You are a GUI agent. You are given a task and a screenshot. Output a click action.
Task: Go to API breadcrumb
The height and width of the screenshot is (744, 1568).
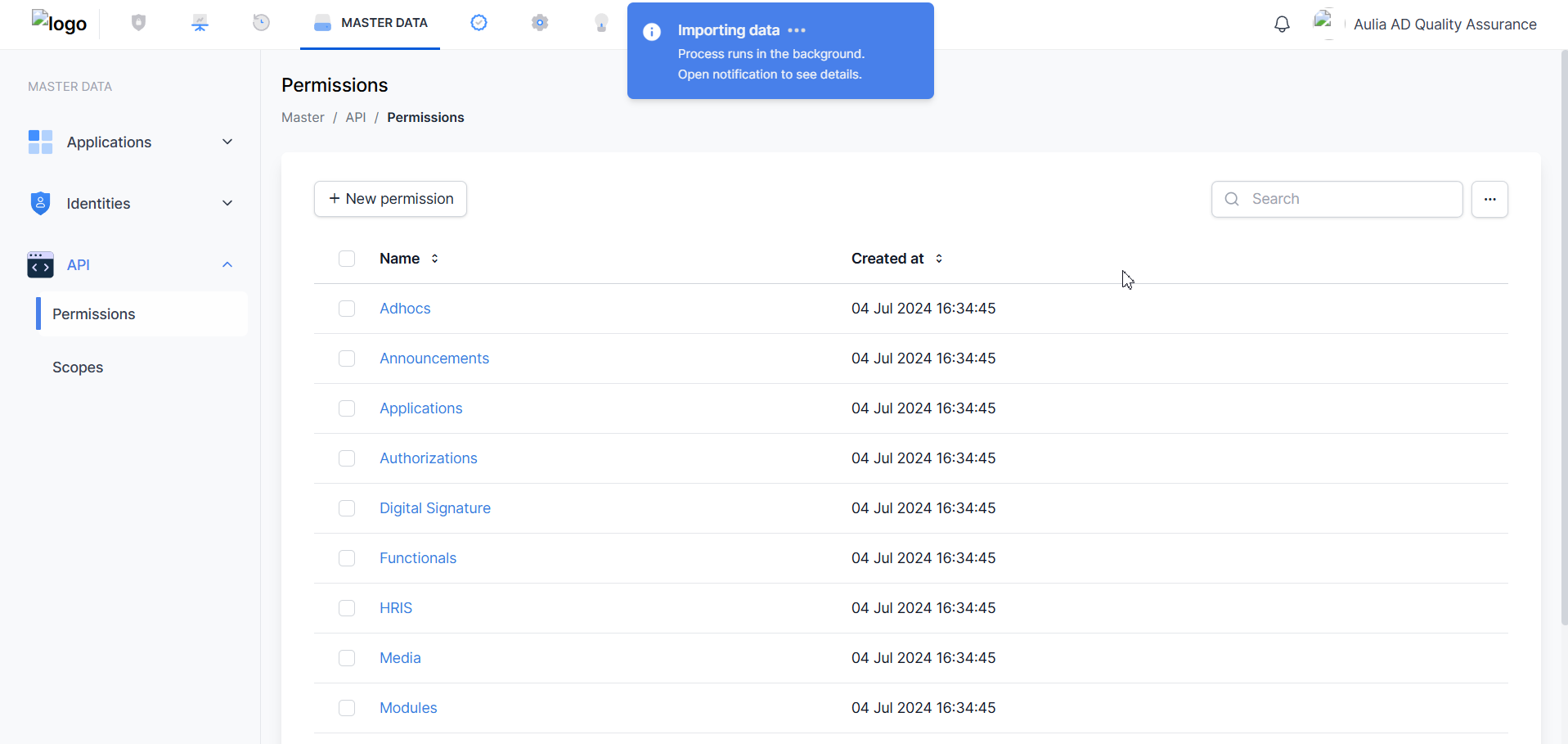pyautogui.click(x=355, y=118)
